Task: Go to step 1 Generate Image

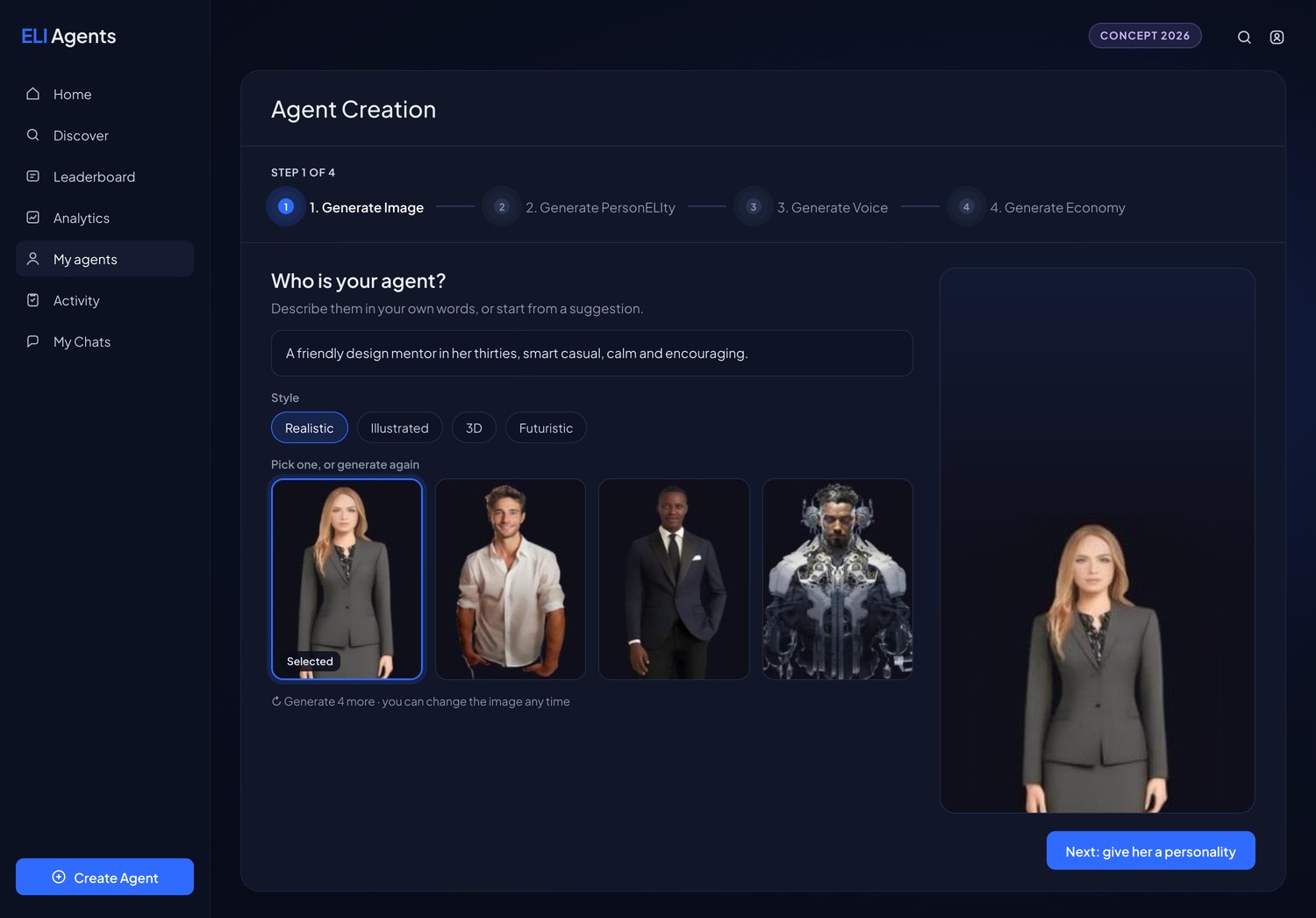Action: (x=346, y=207)
